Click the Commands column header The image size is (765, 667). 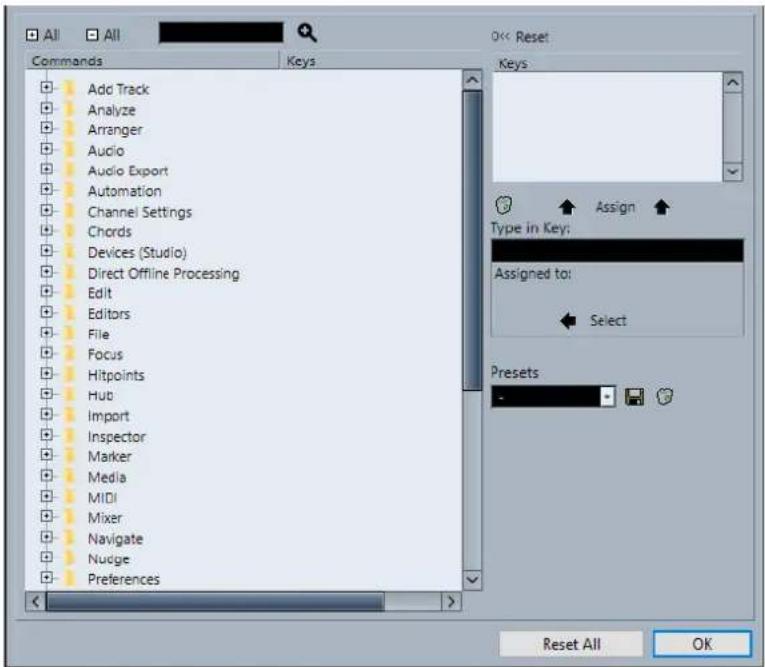(152, 61)
